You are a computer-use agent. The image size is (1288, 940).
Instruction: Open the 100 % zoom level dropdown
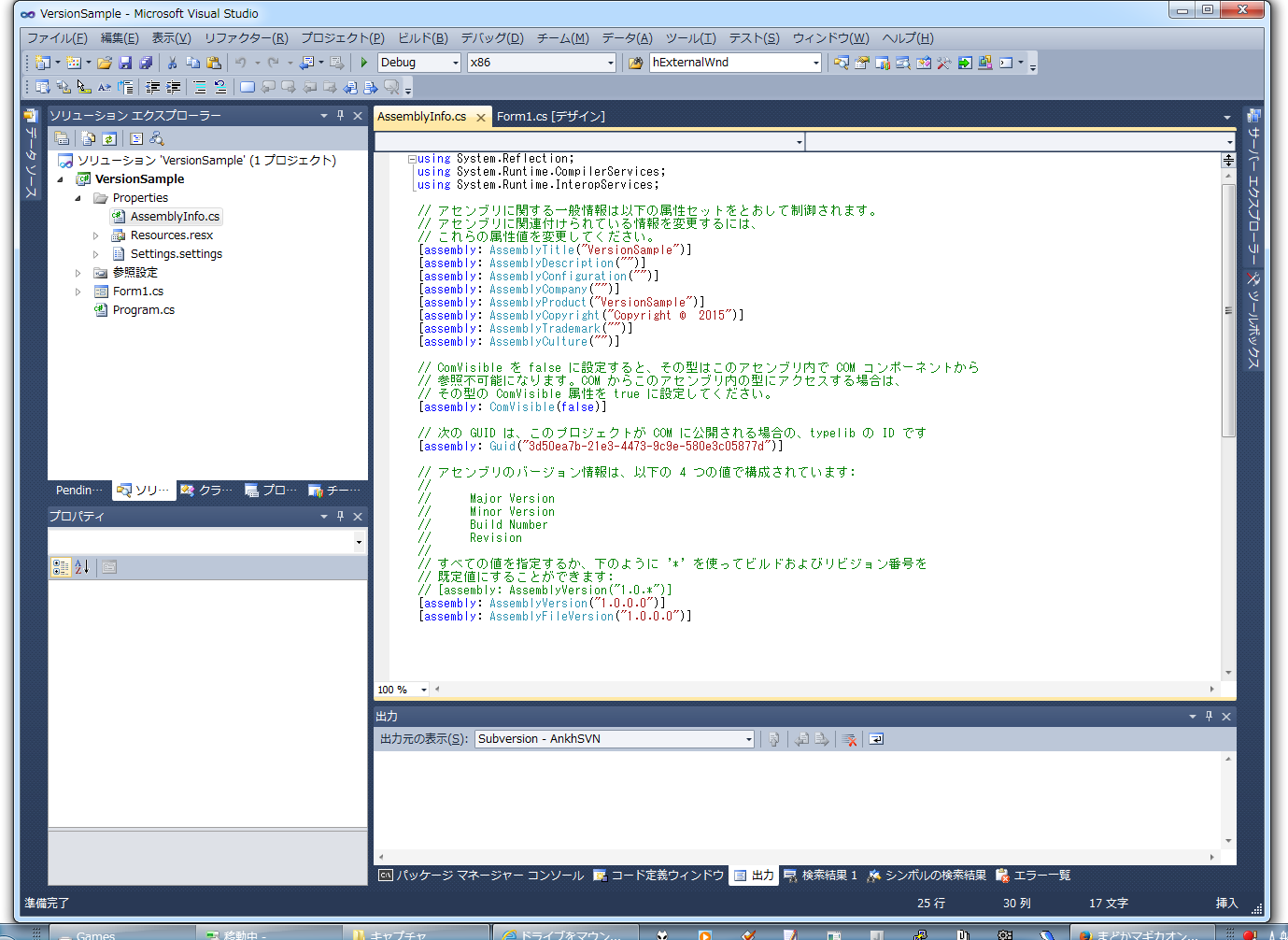coord(423,690)
